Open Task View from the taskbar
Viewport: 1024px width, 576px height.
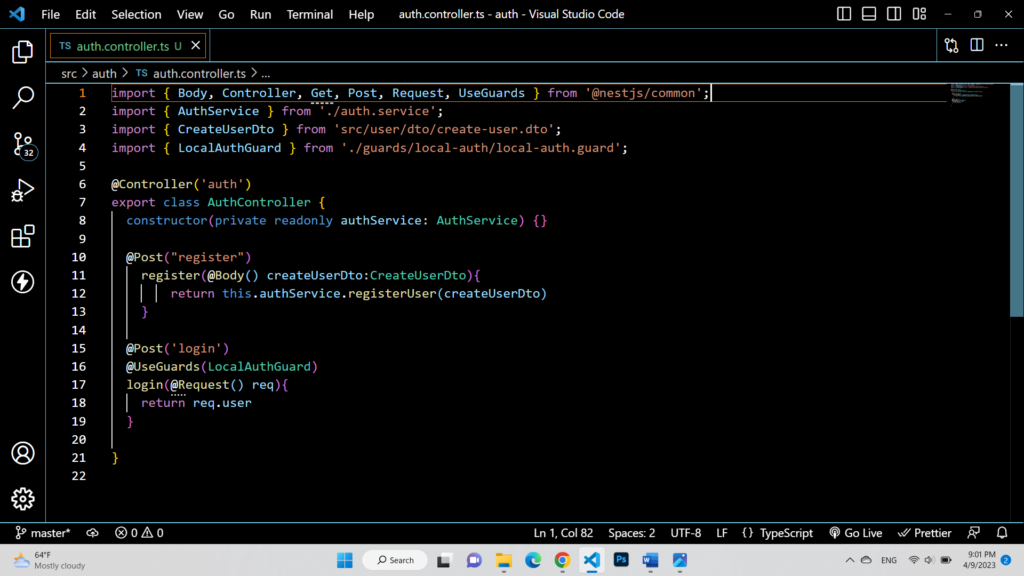pyautogui.click(x=444, y=560)
